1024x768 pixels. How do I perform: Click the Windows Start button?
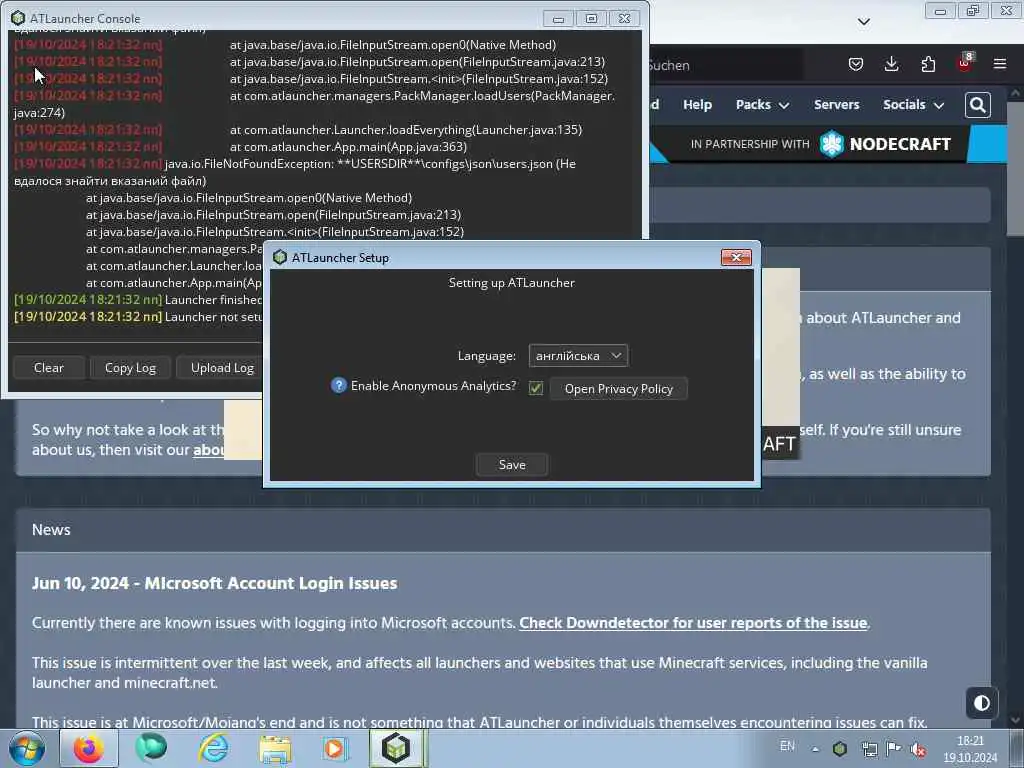[x=26, y=748]
